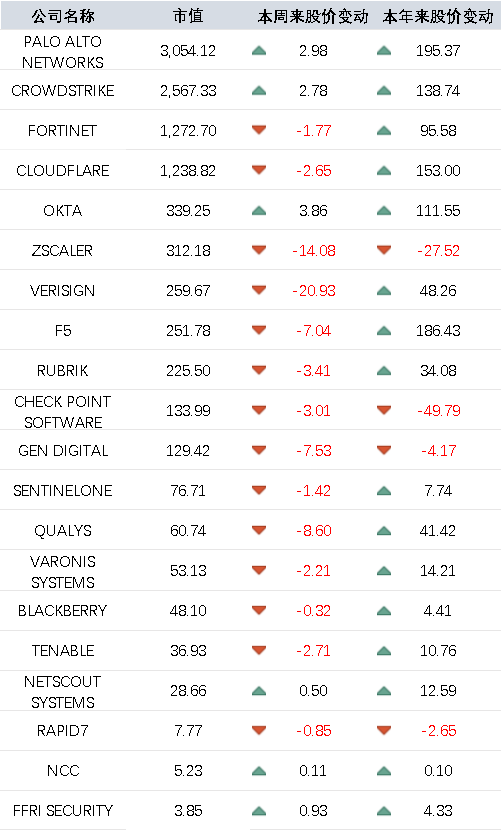
Task: Click GEN DIGITAL year-to-date red down arrow
Action: click(x=384, y=450)
